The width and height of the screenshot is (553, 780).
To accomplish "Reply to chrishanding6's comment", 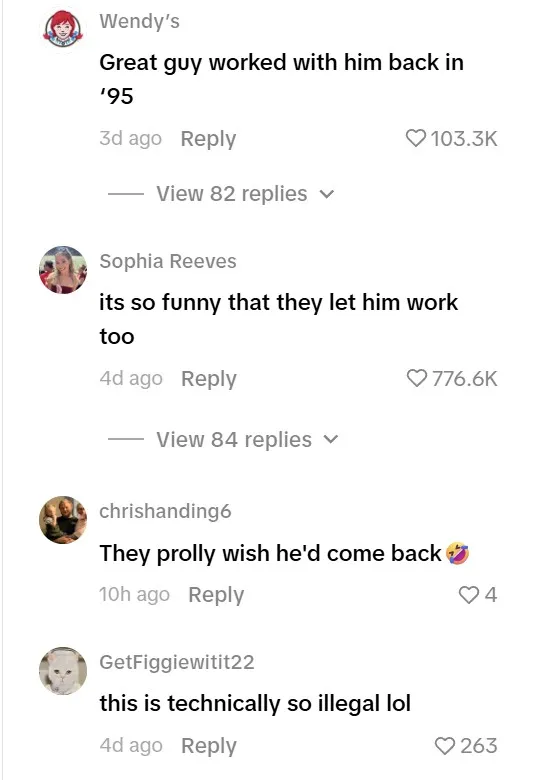I will point(216,595).
